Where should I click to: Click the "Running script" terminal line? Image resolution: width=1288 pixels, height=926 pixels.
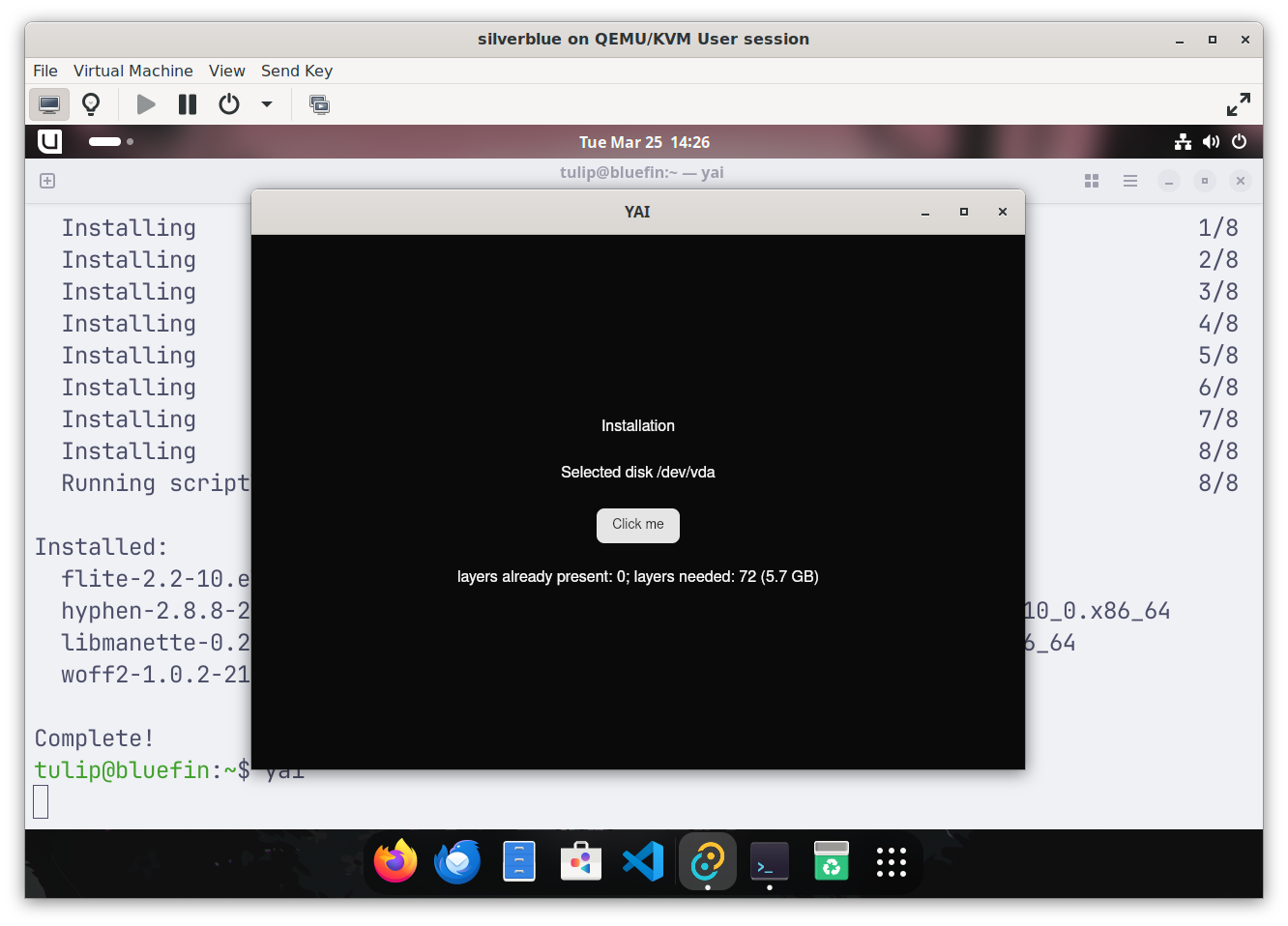156,483
